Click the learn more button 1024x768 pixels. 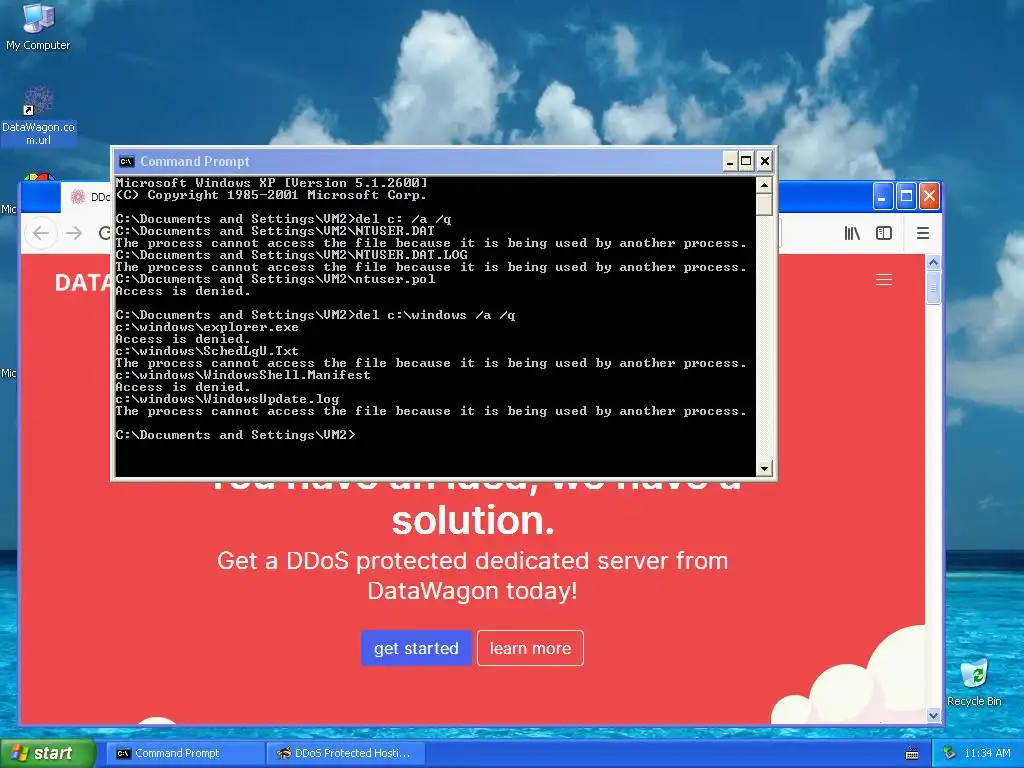point(530,648)
